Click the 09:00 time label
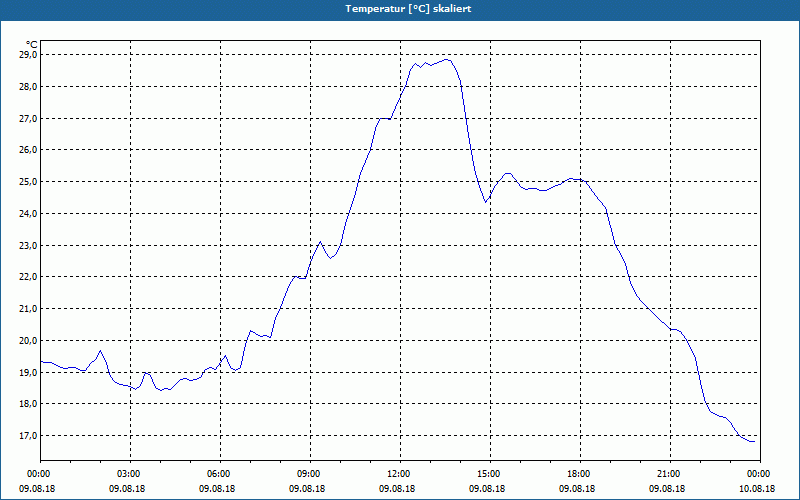Viewport: 800px width, 500px height. tap(308, 474)
